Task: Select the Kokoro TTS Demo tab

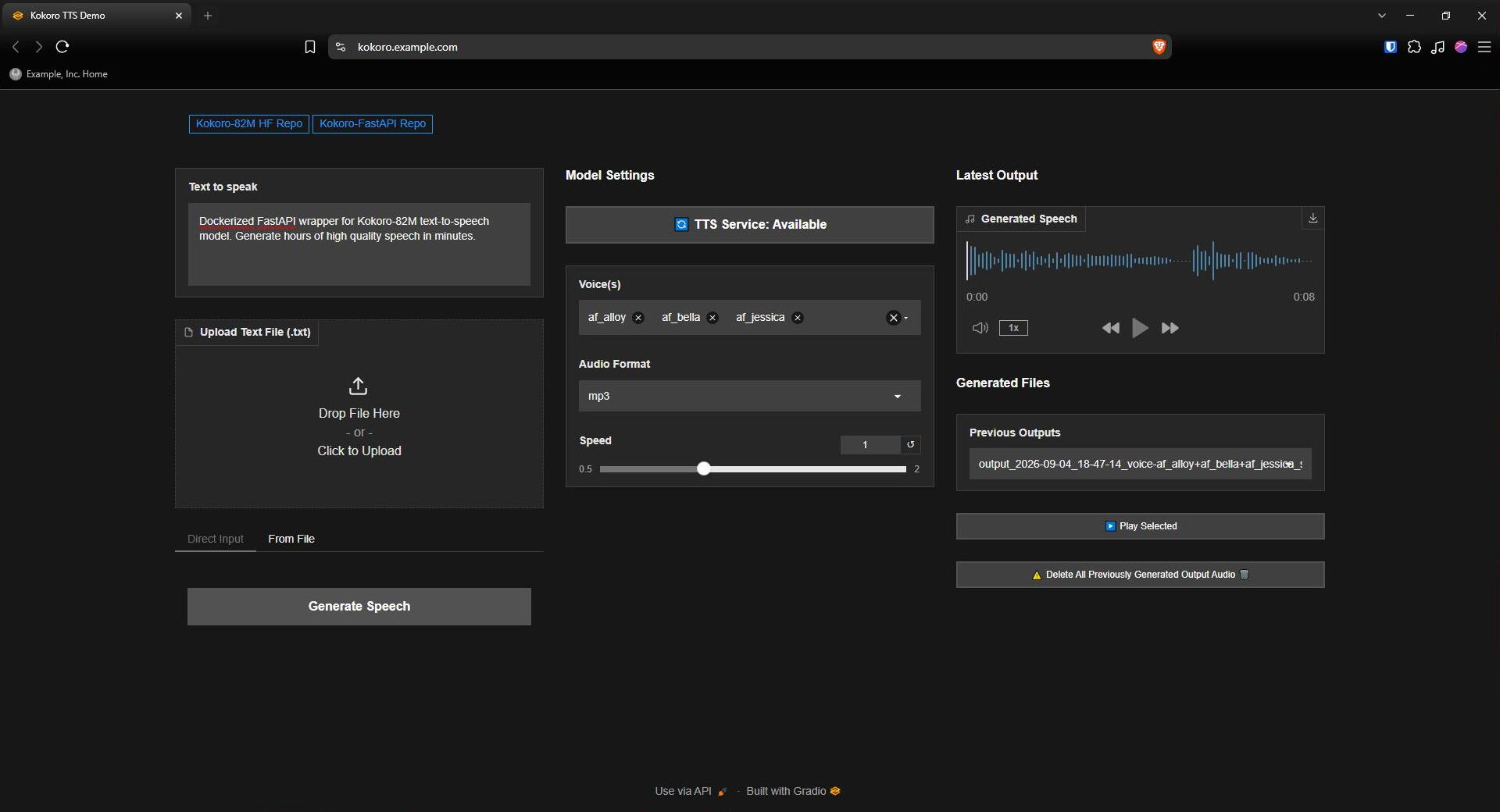Action: tap(97, 16)
